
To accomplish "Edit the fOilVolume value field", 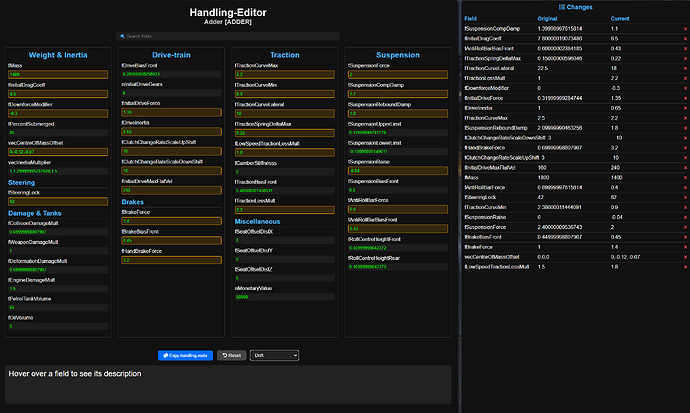I will [58, 326].
